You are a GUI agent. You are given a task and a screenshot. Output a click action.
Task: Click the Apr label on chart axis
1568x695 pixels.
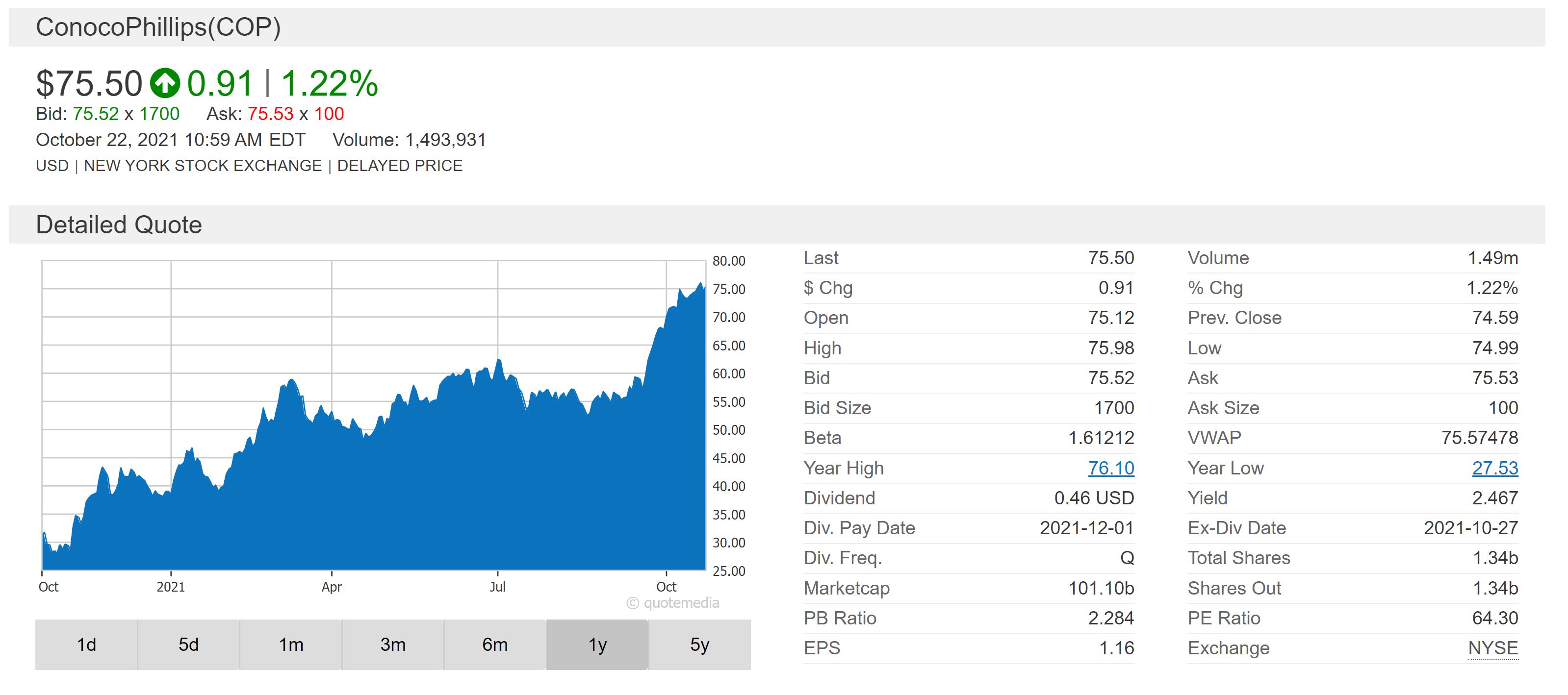(332, 587)
